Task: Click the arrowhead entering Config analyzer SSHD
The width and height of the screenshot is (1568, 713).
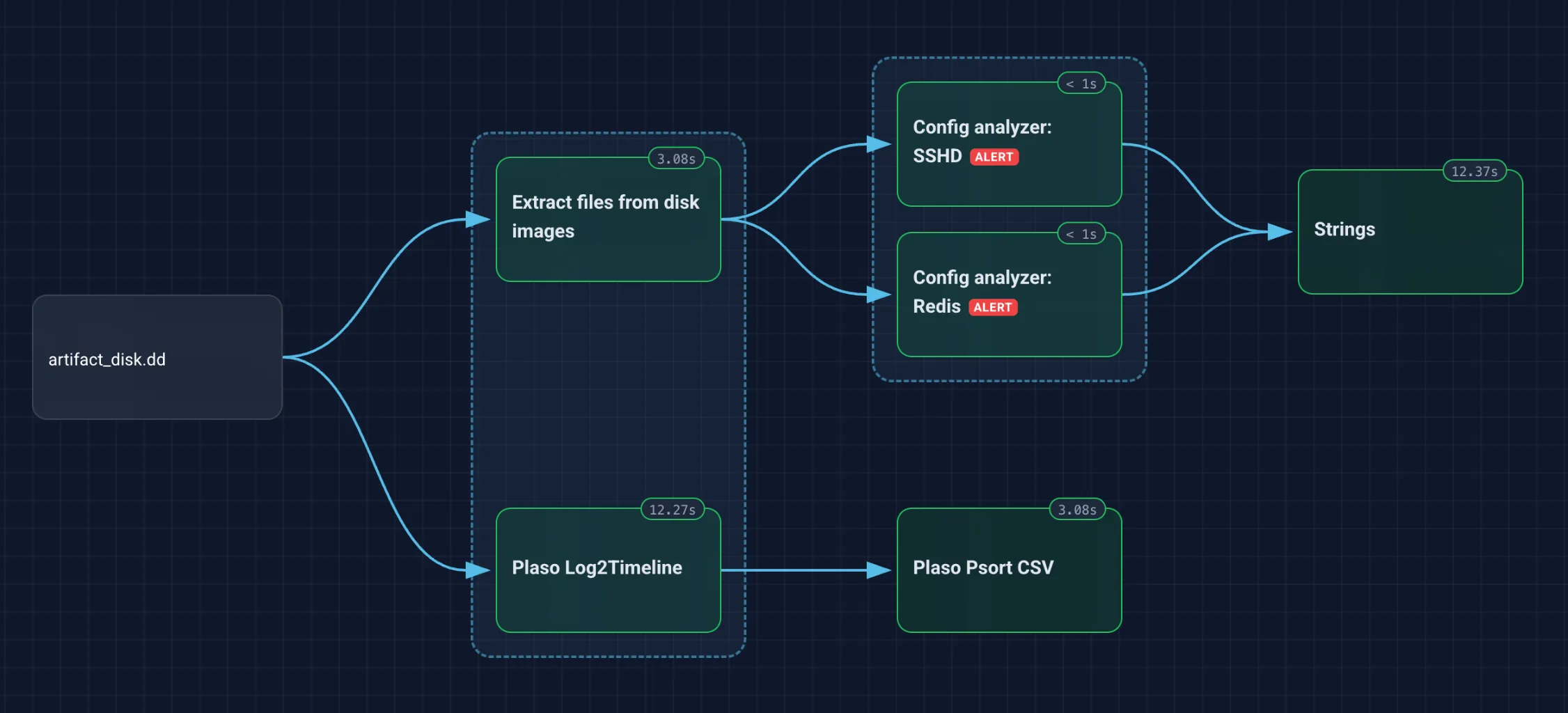Action: [879, 144]
